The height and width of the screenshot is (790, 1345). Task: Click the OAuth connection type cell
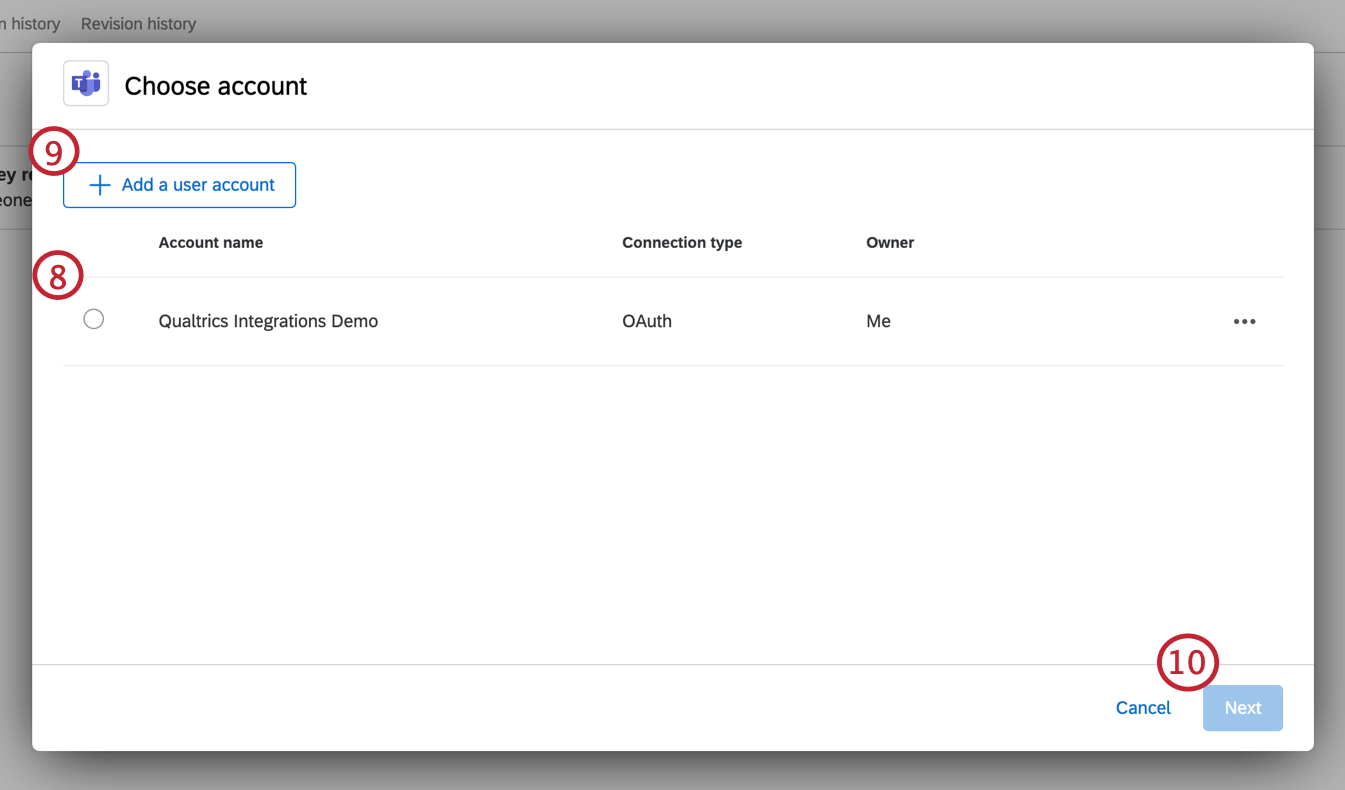click(x=647, y=321)
